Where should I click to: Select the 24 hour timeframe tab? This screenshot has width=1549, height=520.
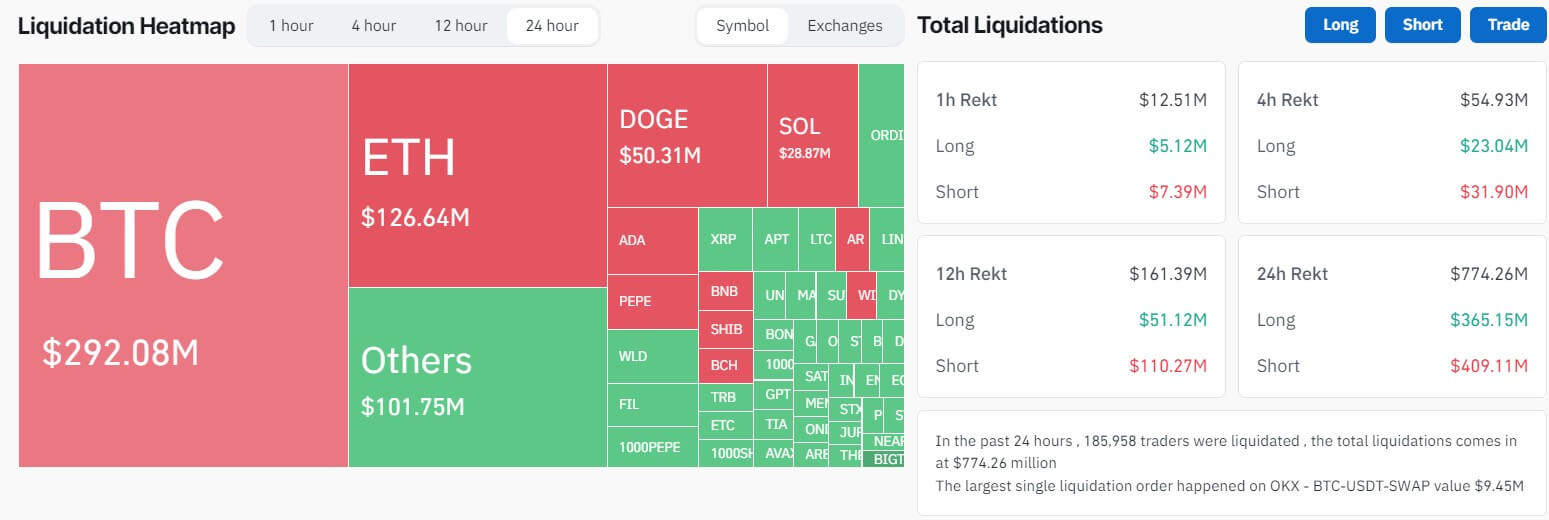pyautogui.click(x=552, y=26)
